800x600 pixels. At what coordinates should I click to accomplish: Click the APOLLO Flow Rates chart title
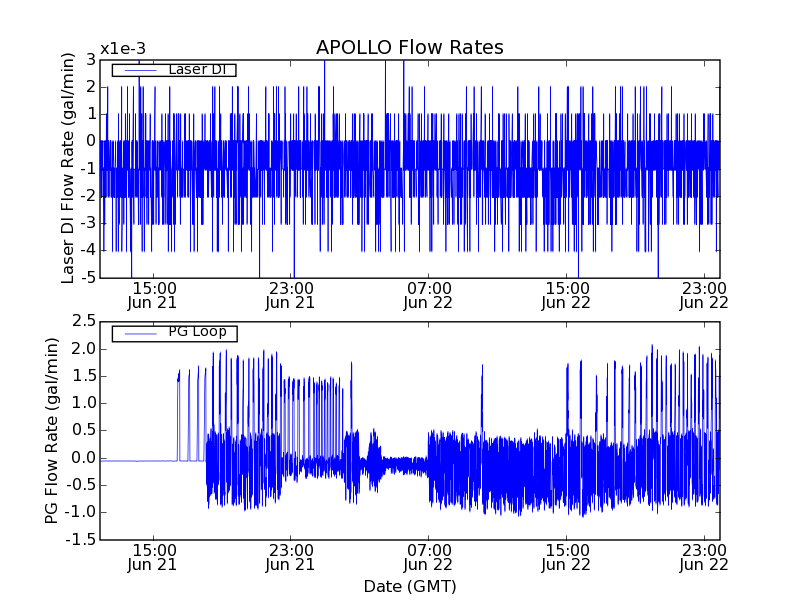(x=409, y=48)
